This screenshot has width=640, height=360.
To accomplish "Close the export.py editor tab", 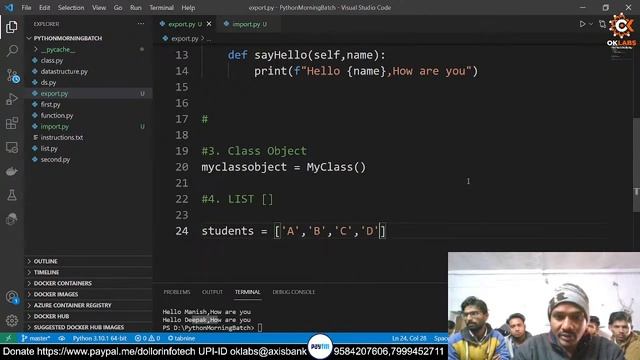I will [209, 24].
